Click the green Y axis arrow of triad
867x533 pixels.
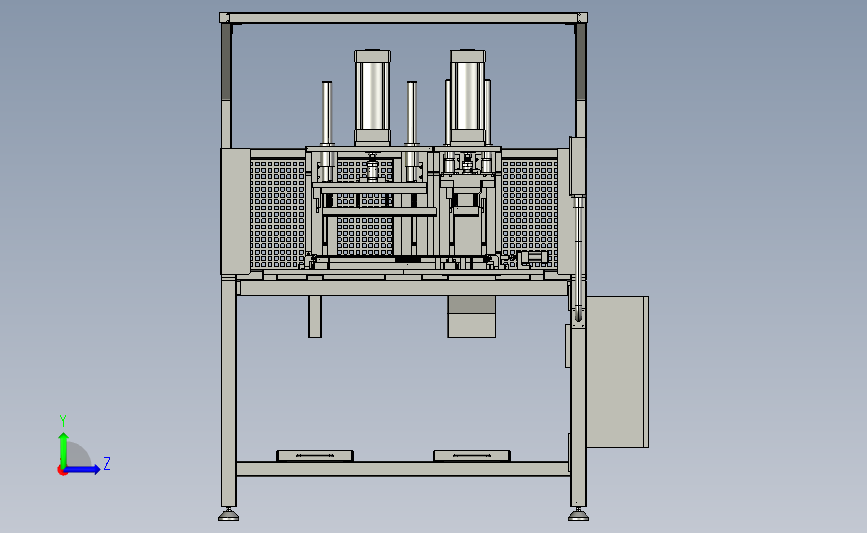coord(64,449)
